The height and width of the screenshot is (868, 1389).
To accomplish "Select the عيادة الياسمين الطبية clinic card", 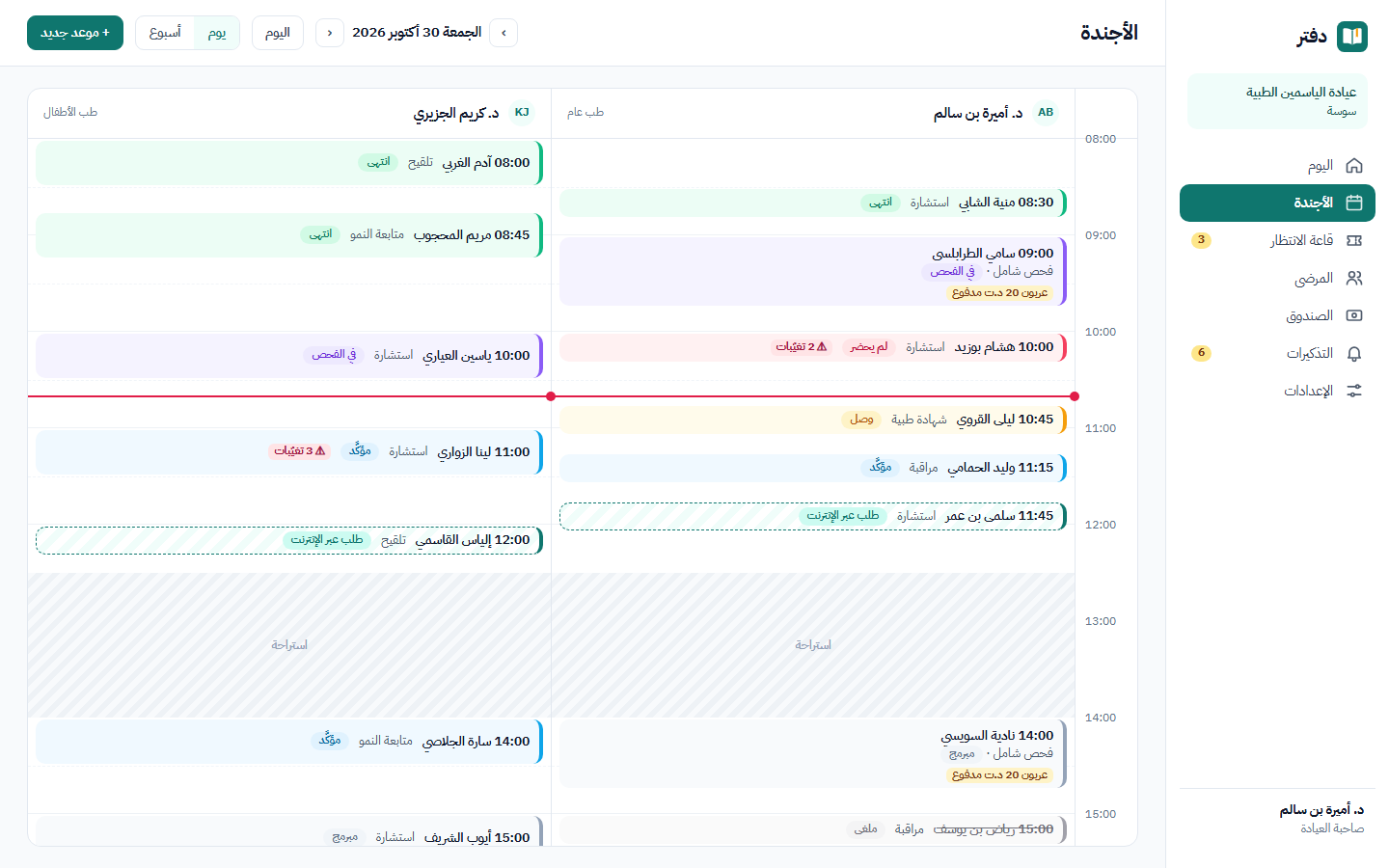I will point(1277,101).
